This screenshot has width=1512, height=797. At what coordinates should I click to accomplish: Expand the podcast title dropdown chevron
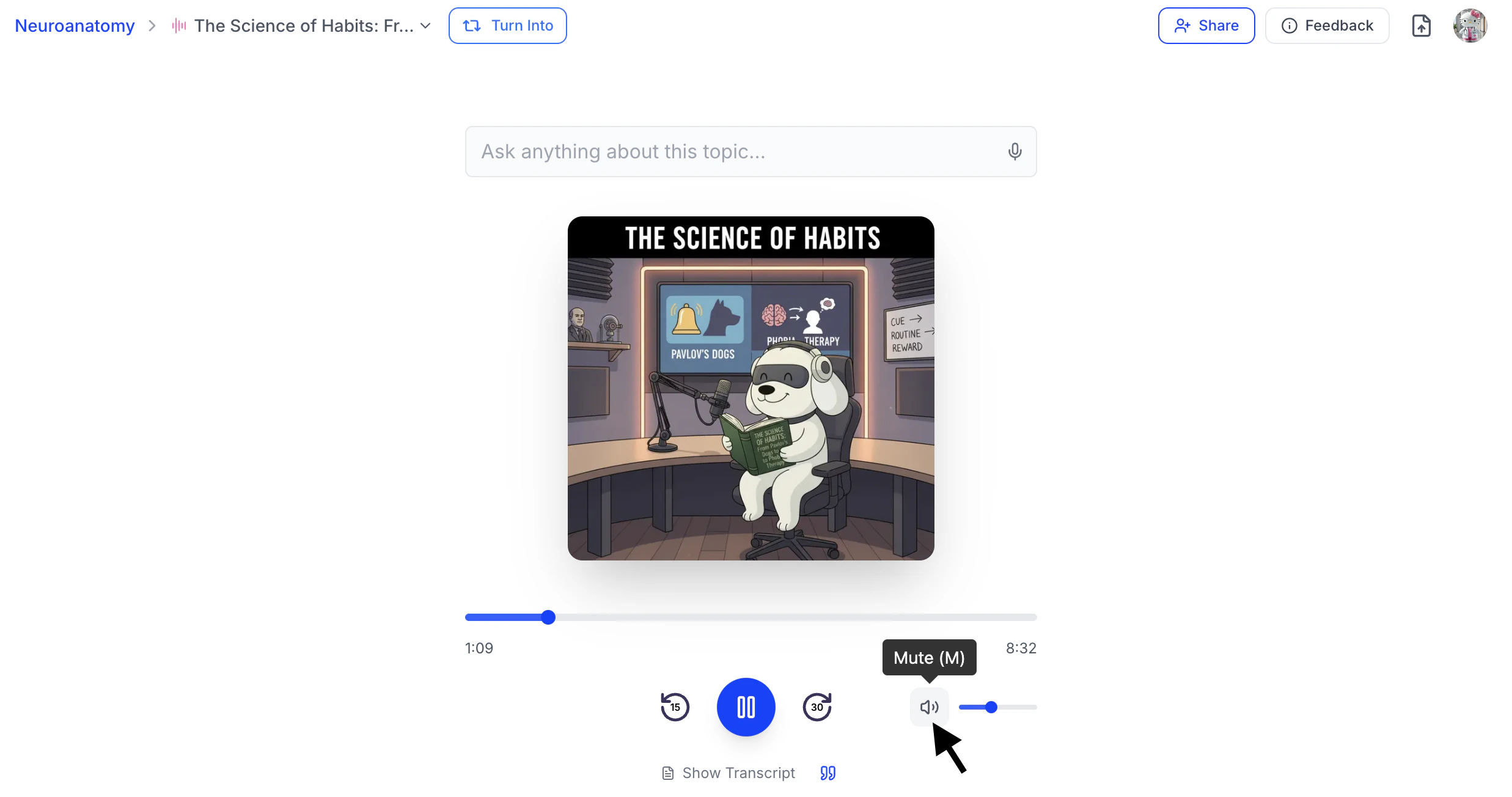tap(426, 26)
